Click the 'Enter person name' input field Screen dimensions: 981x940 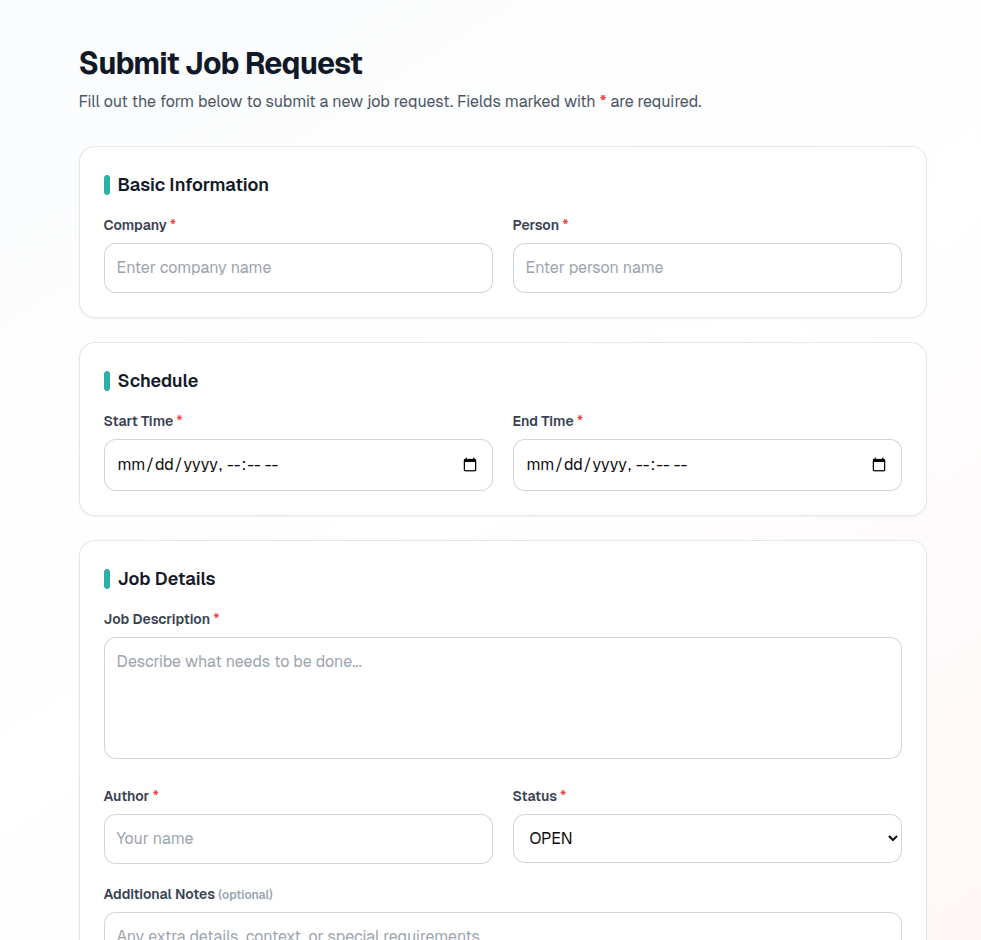pos(707,267)
